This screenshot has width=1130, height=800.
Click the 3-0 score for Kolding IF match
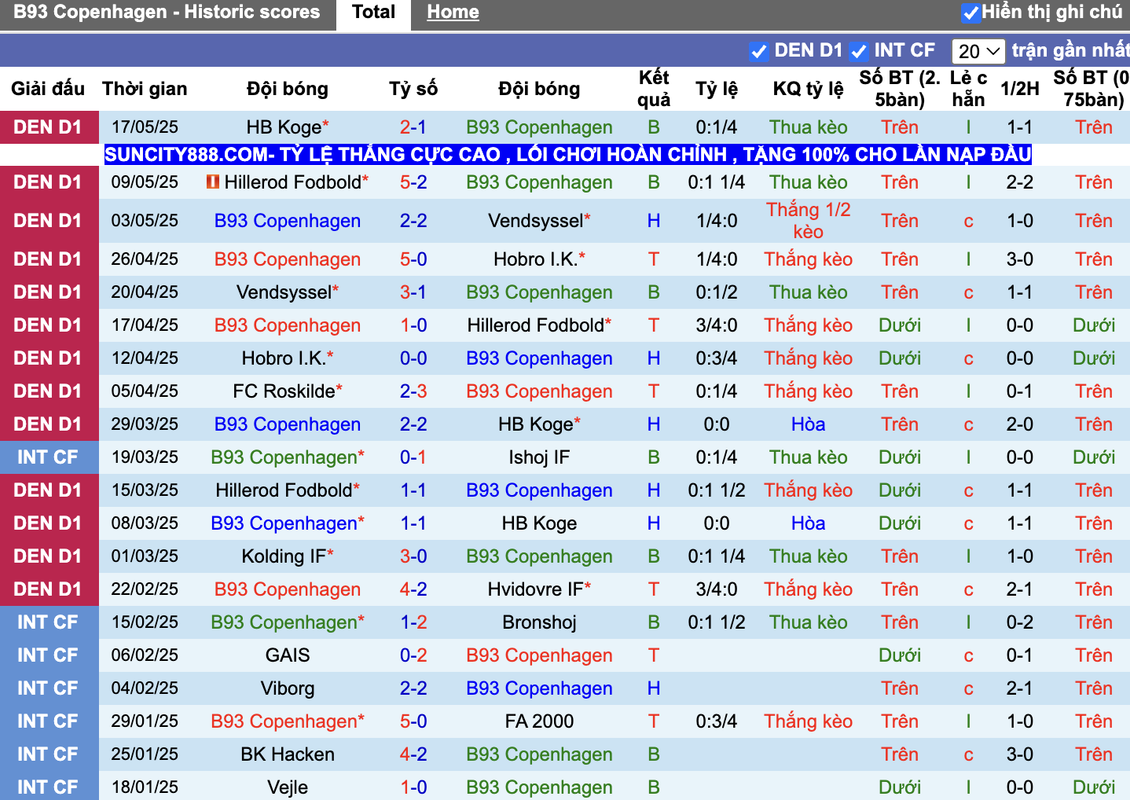click(413, 556)
